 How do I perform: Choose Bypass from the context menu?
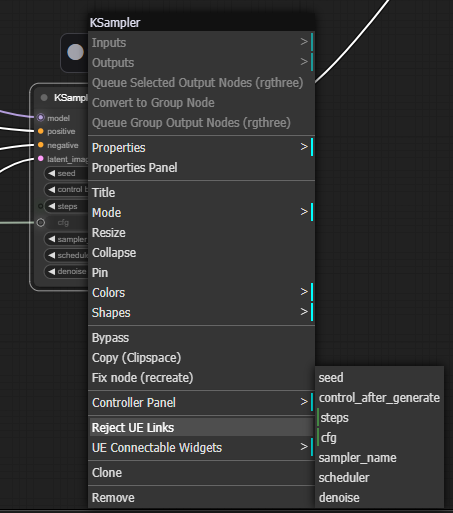point(202,338)
